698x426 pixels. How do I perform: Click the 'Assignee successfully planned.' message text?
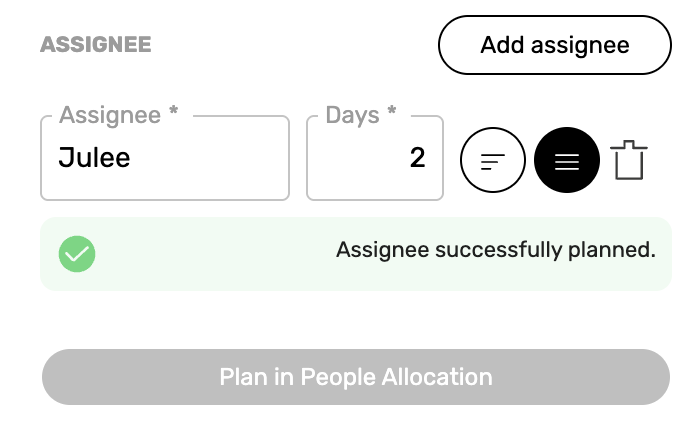pos(496,250)
